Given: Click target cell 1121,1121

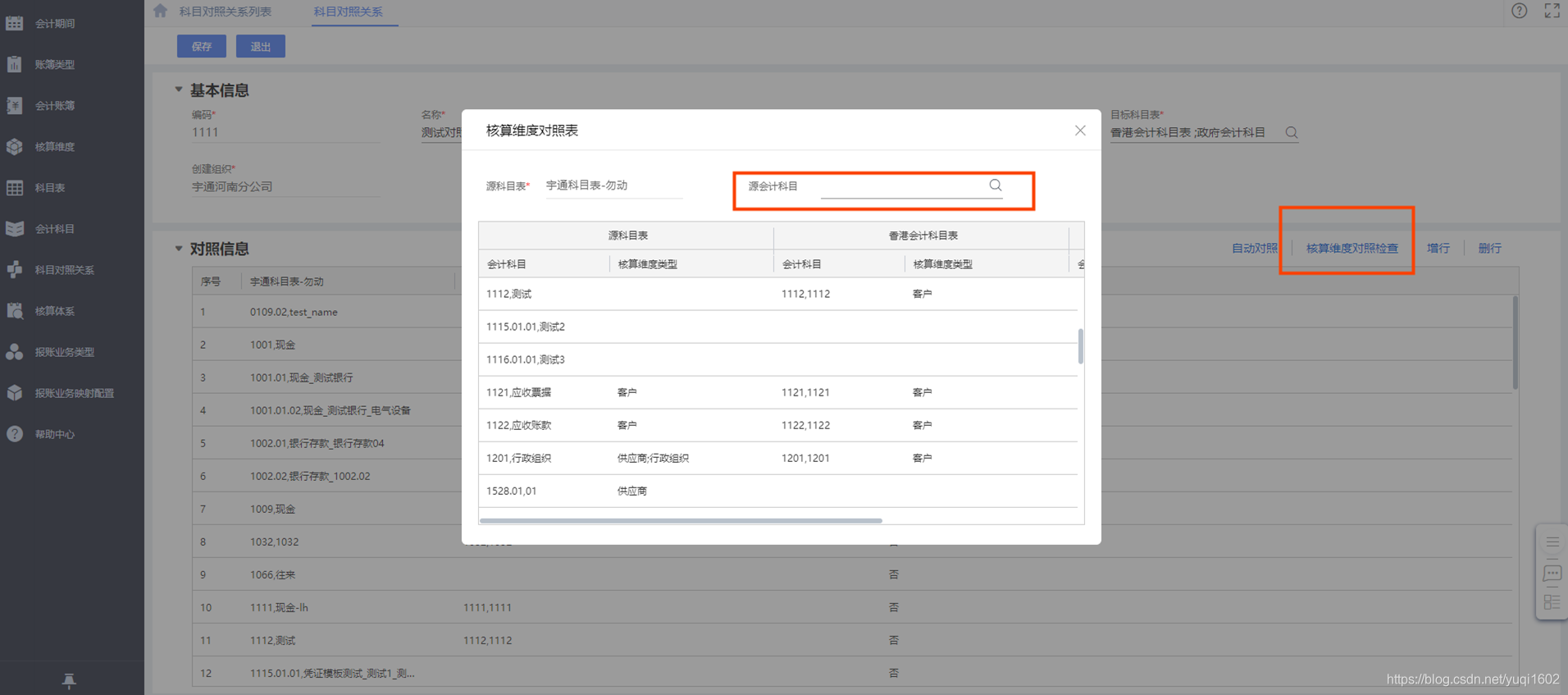Looking at the screenshot, I should pos(805,392).
